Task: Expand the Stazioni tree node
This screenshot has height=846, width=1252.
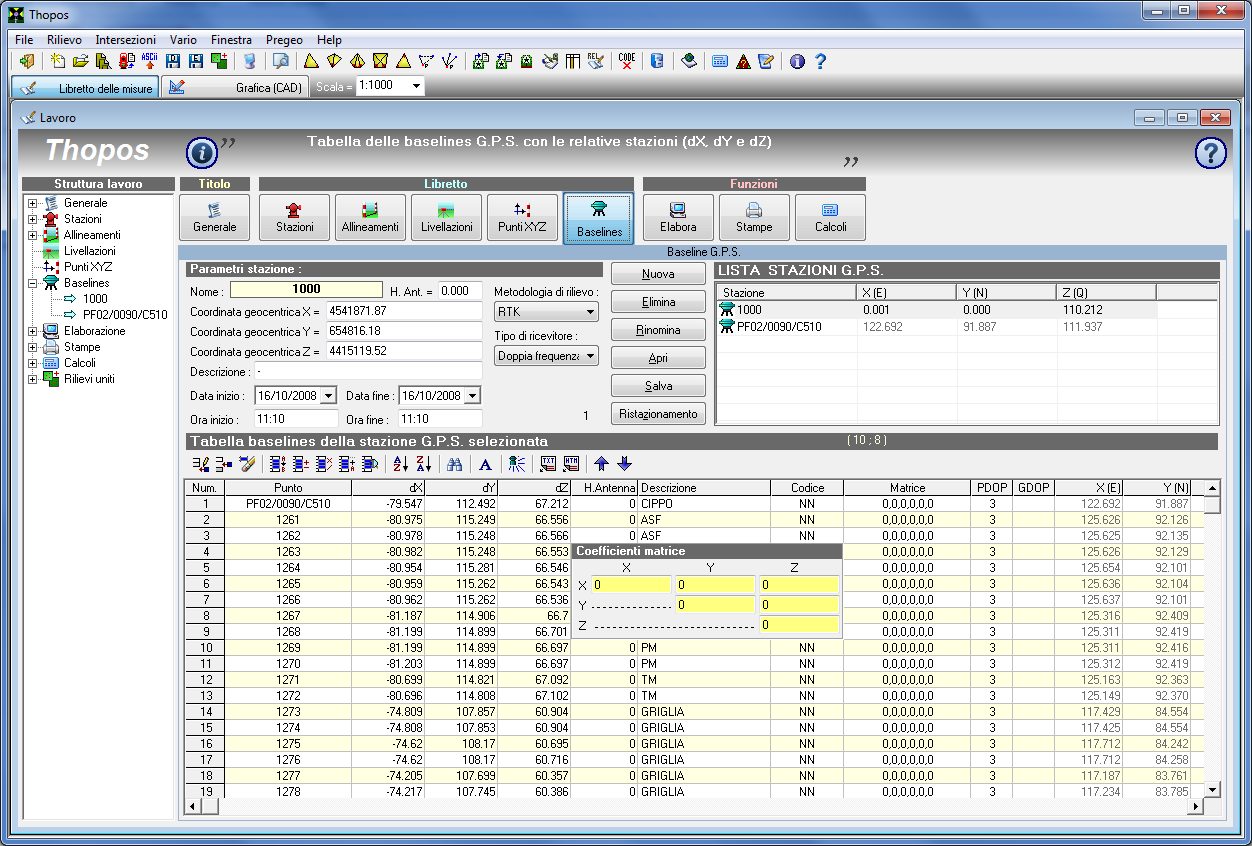Action: point(33,219)
